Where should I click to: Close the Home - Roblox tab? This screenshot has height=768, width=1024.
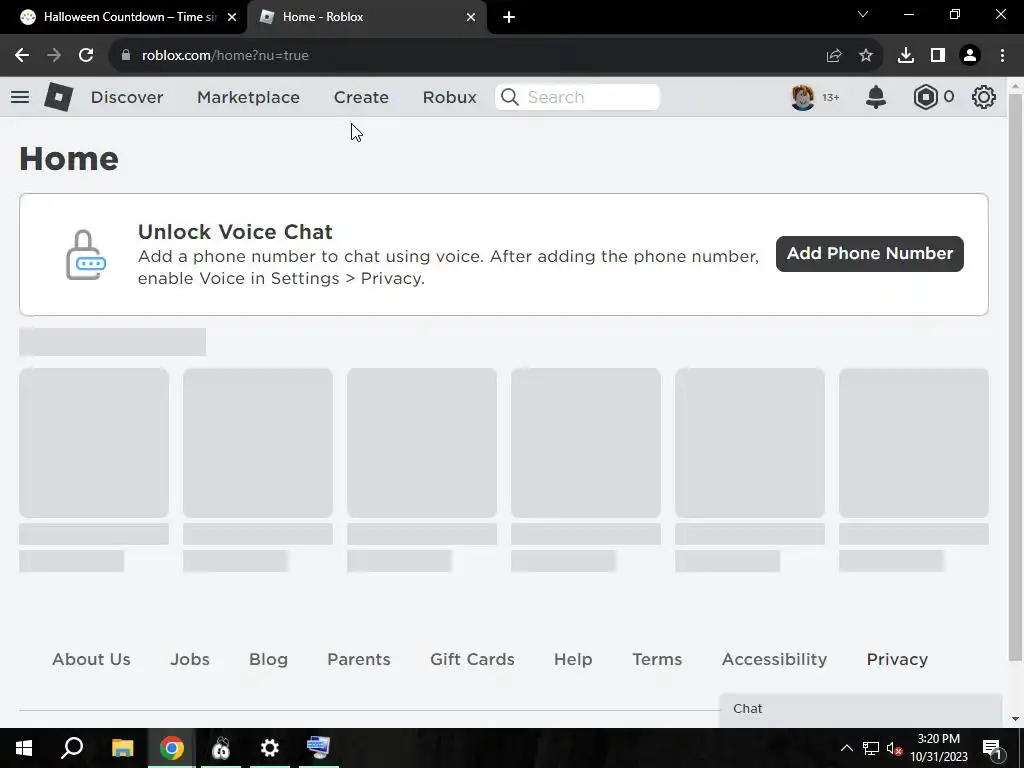[x=471, y=17]
